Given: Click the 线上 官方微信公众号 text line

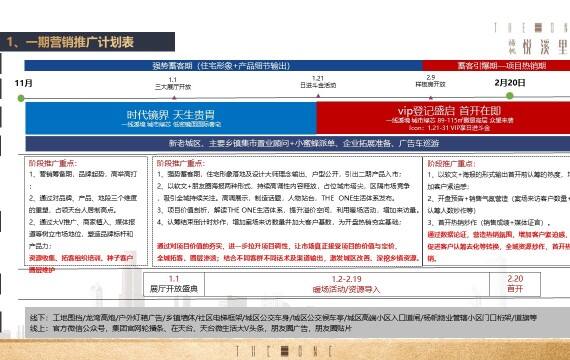Looking at the screenshot, I should [191, 328].
